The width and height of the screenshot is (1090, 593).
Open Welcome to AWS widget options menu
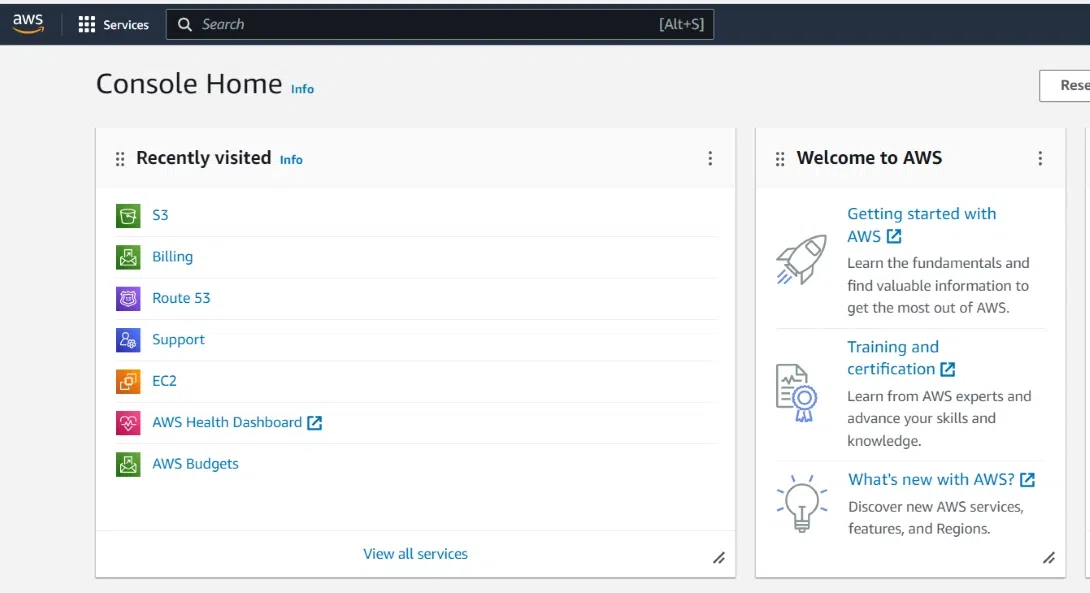pos(1040,158)
